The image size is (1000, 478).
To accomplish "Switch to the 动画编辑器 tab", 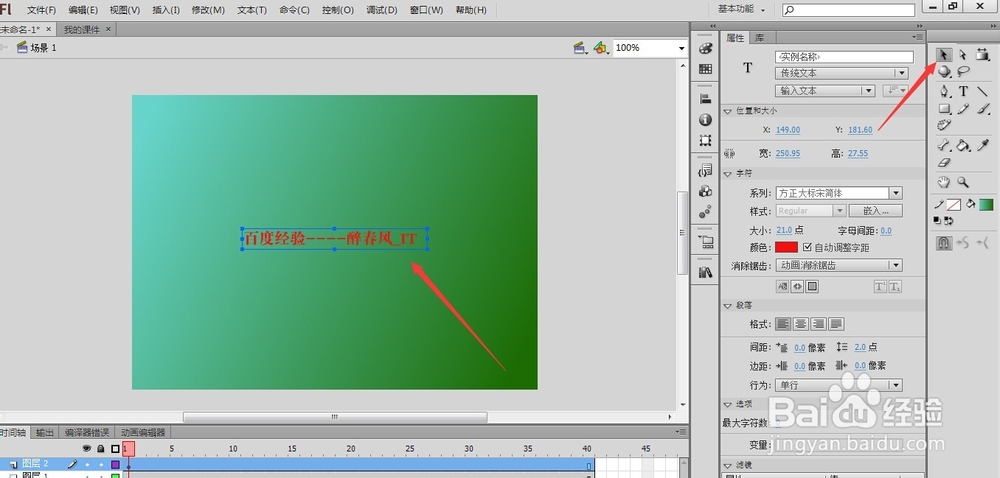I will point(143,432).
